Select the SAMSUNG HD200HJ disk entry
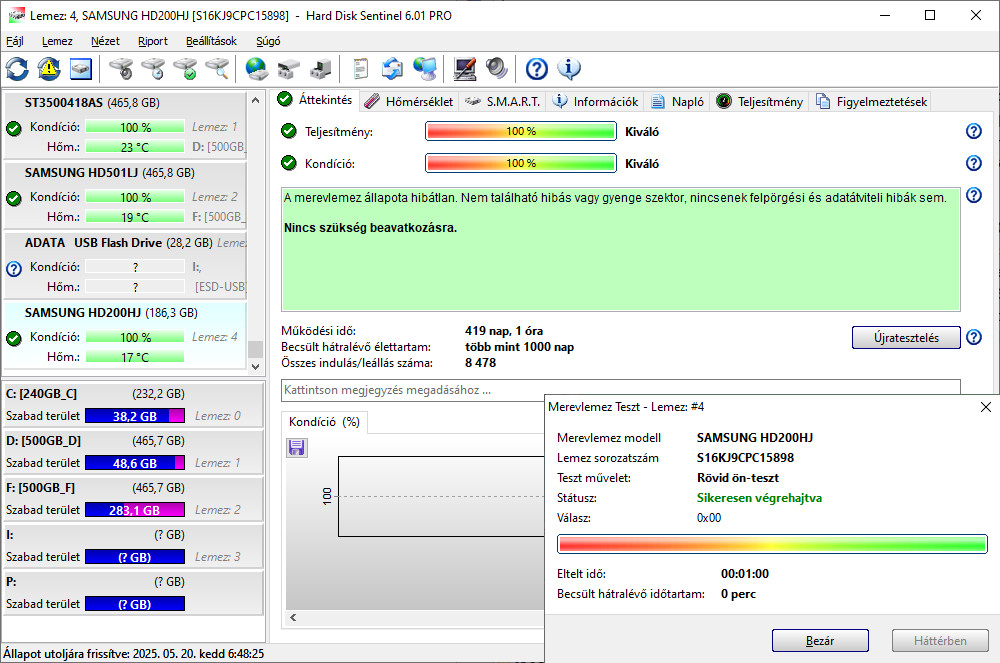This screenshot has width=1000, height=663. click(x=125, y=335)
